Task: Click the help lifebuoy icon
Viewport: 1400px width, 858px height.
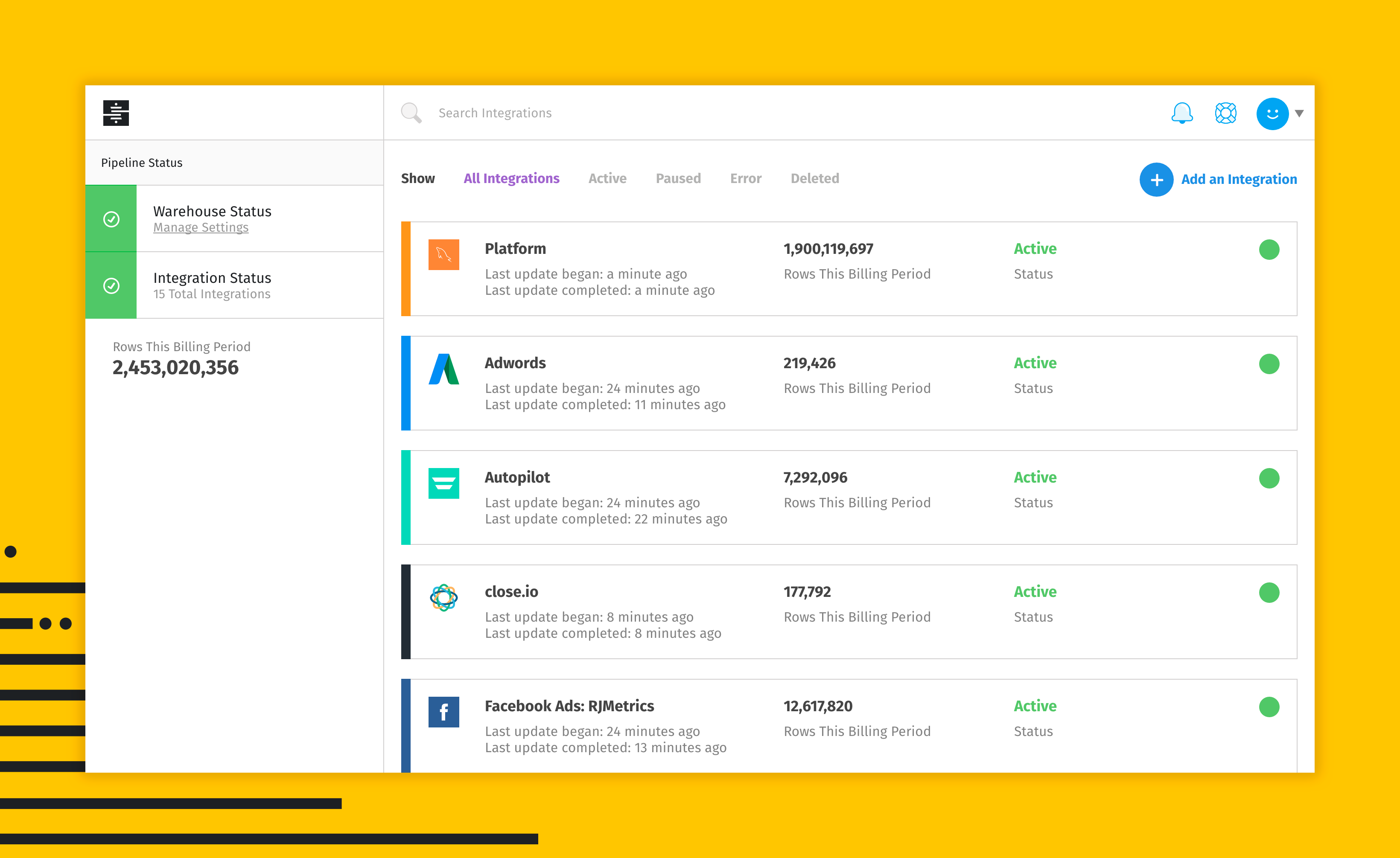Action: pos(1225,113)
